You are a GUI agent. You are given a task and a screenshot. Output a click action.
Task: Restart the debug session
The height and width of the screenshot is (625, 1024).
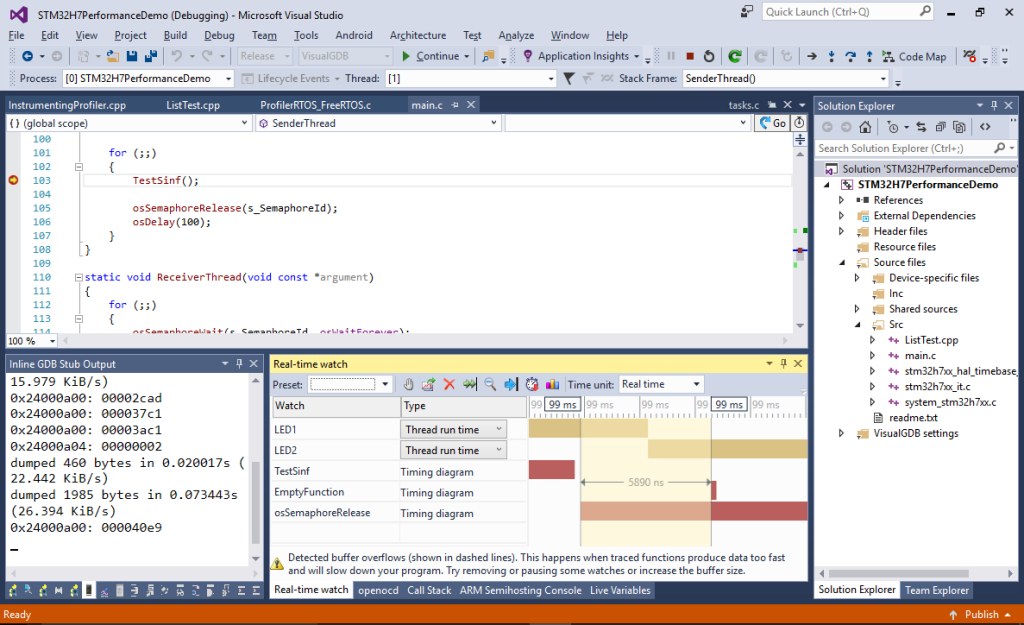709,56
